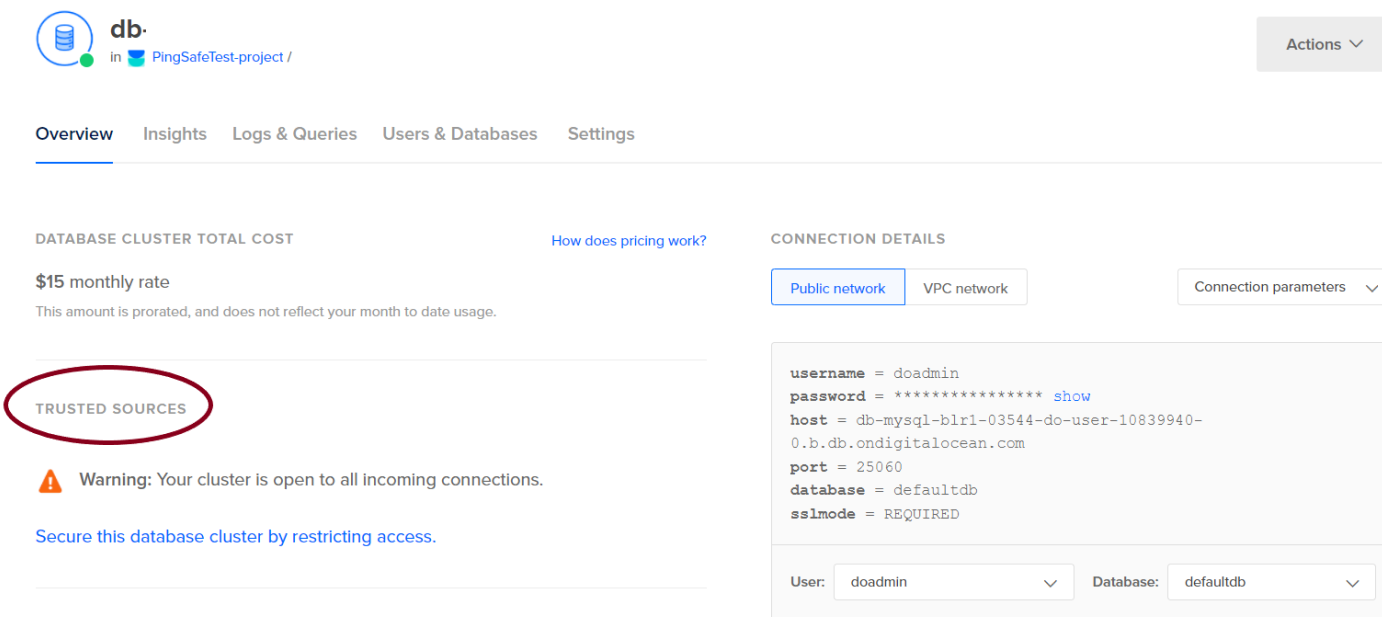This screenshot has width=1382, height=617.
Task: Open the Settings tab
Action: click(x=601, y=134)
